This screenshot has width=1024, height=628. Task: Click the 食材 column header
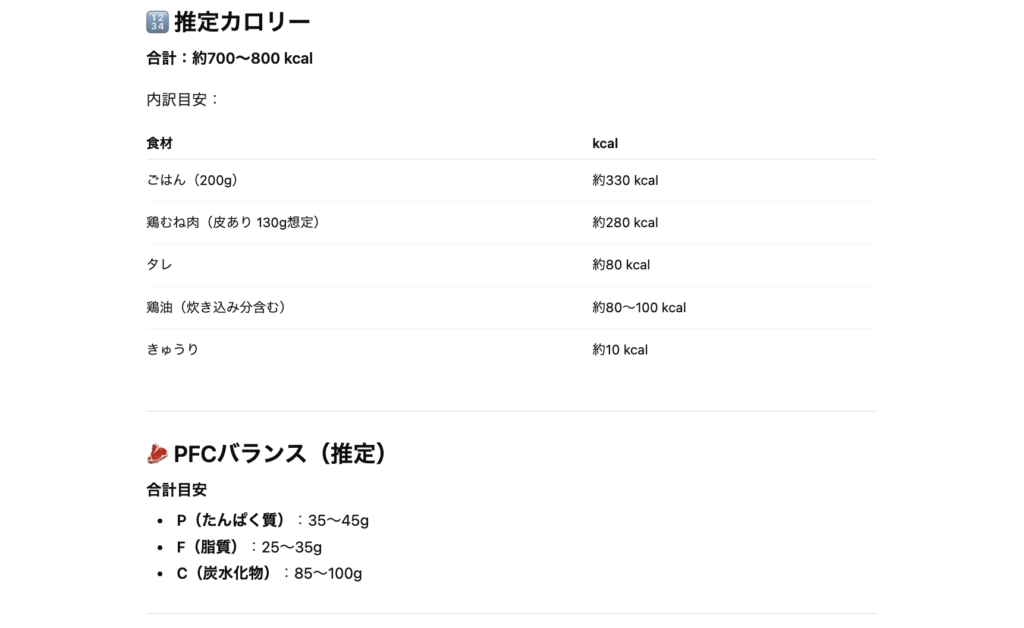(159, 144)
